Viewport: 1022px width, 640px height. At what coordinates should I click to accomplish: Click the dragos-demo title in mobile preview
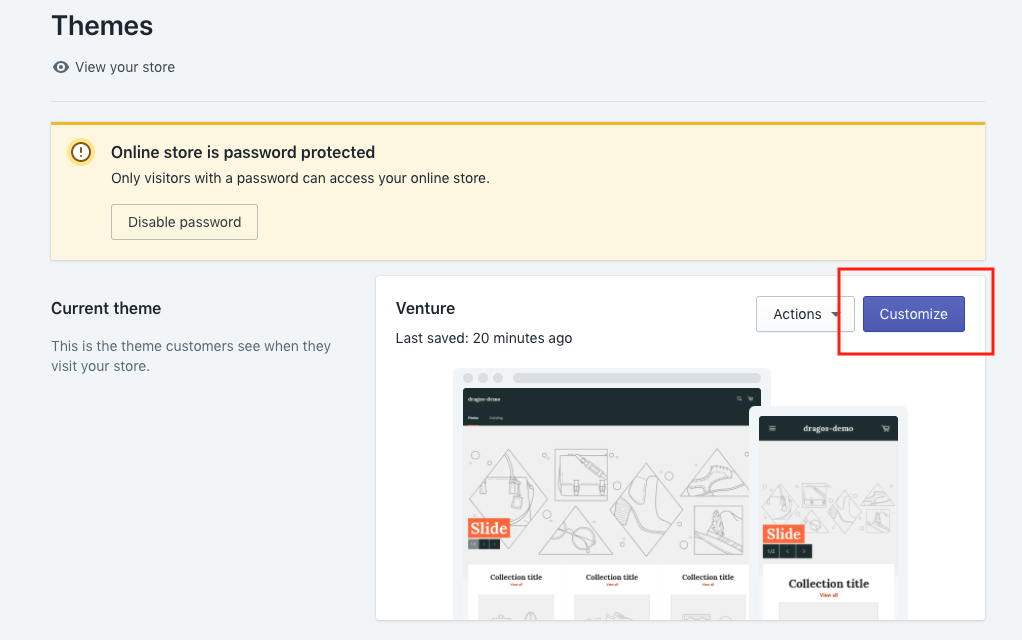pos(828,428)
